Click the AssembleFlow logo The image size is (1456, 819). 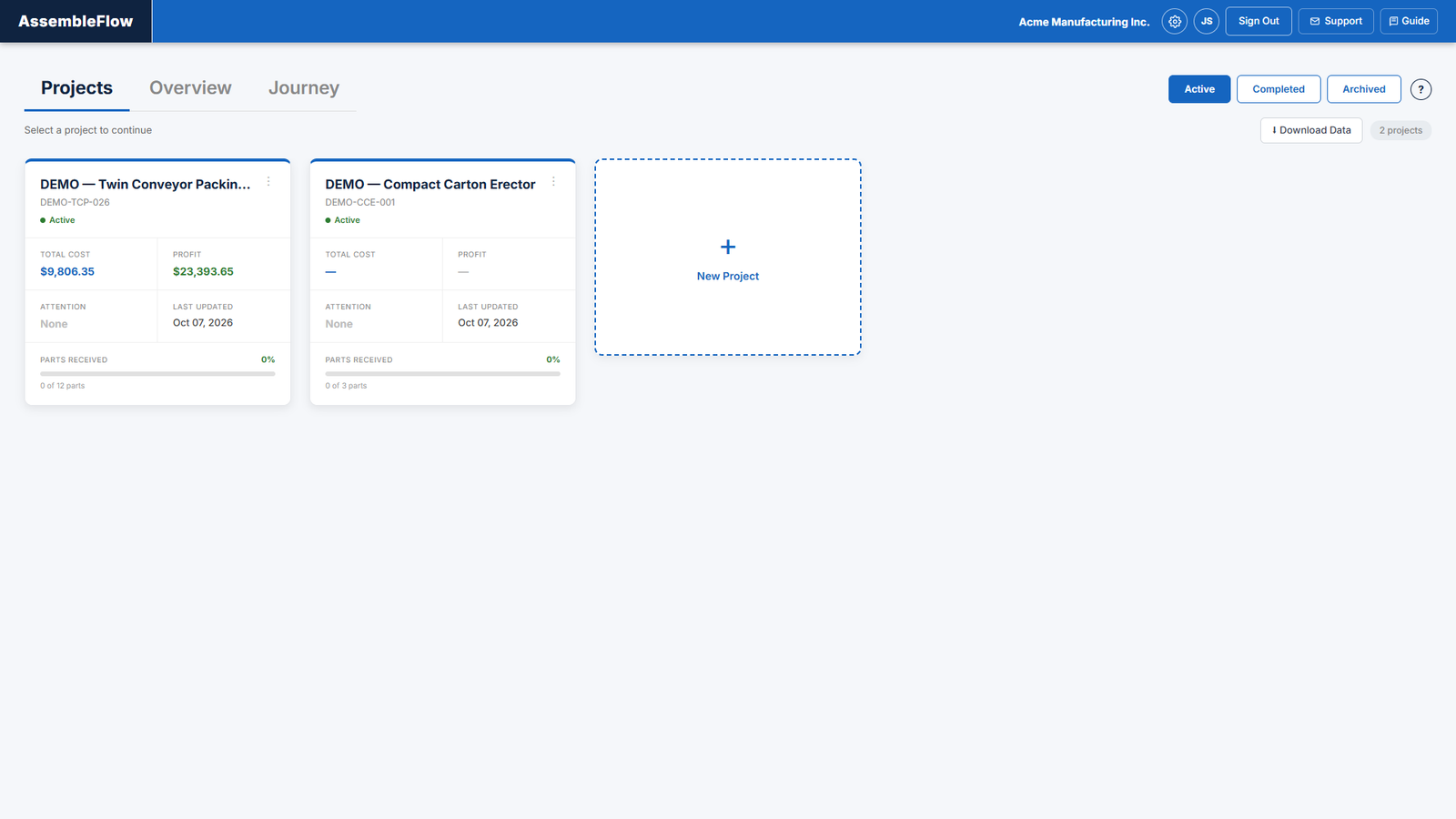tap(76, 21)
